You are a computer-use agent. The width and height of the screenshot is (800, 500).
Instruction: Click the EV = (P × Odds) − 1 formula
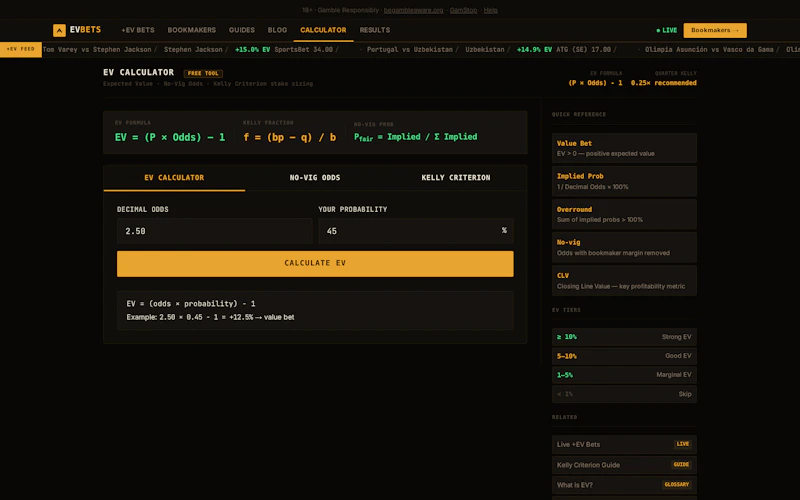pyautogui.click(x=170, y=137)
